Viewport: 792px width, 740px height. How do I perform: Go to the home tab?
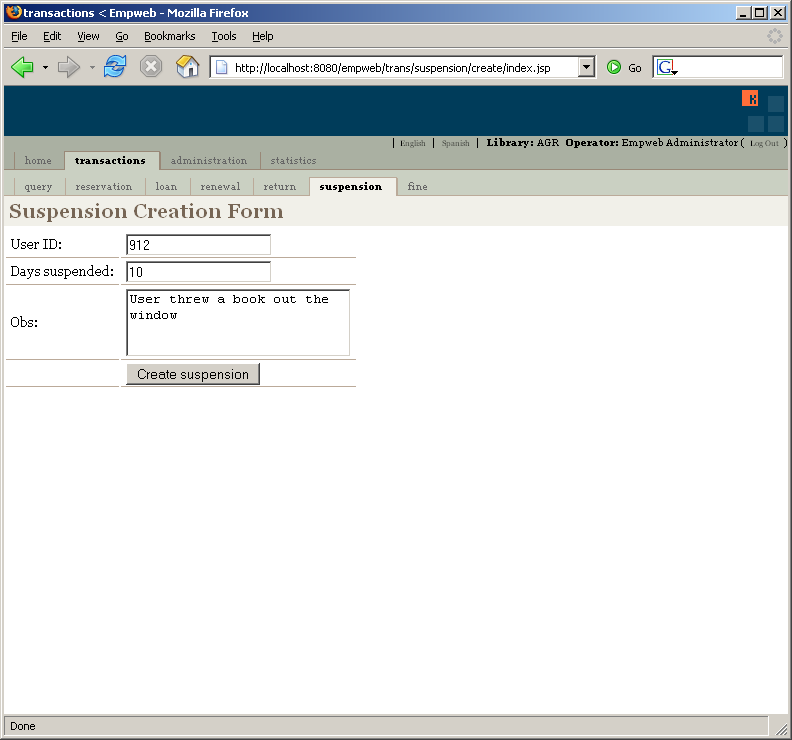(x=38, y=161)
